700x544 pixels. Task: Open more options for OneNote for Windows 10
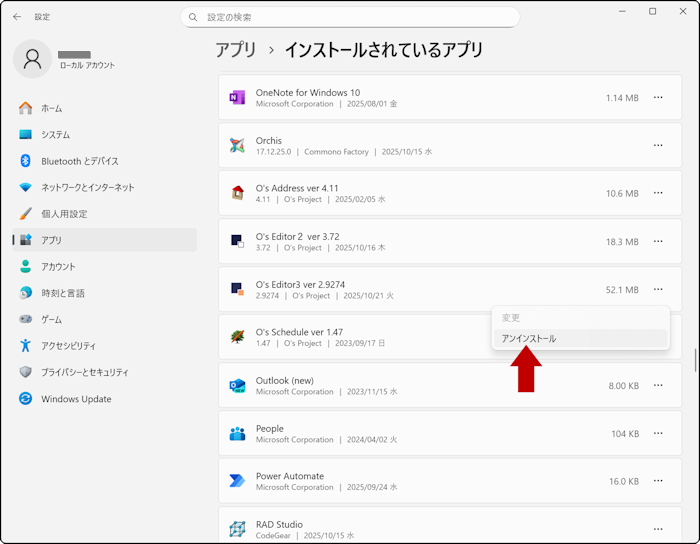coord(658,98)
